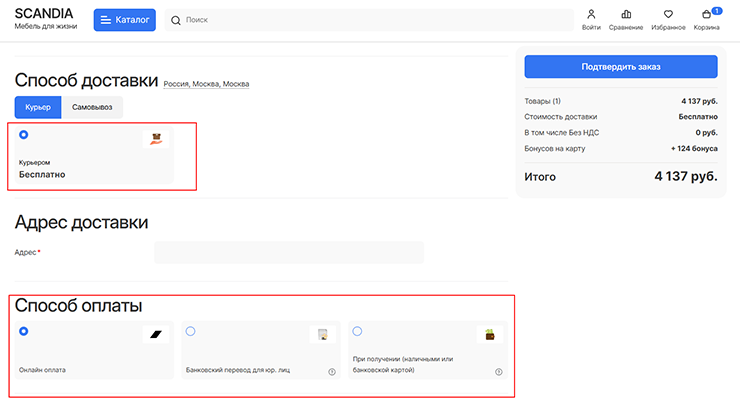This screenshot has width=740, height=404.
Task: Switch to the Самовывоз tab
Action: 92,106
